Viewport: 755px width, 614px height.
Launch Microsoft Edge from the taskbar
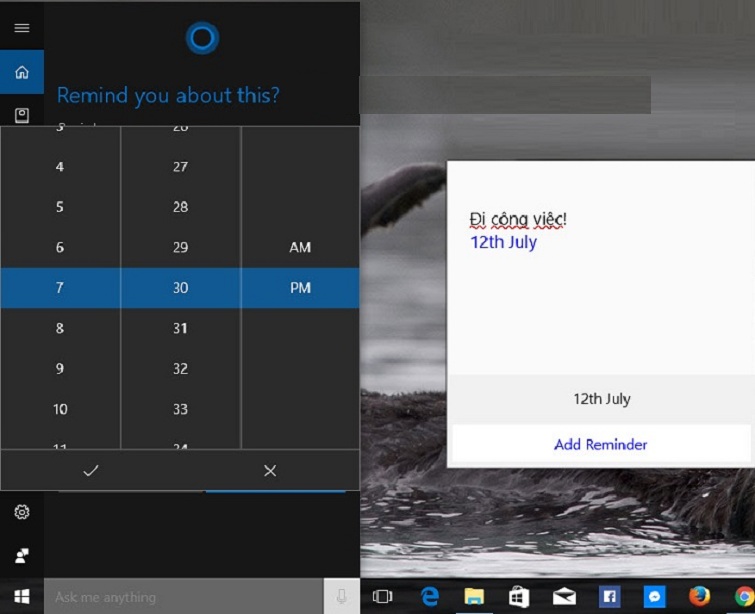coord(430,597)
